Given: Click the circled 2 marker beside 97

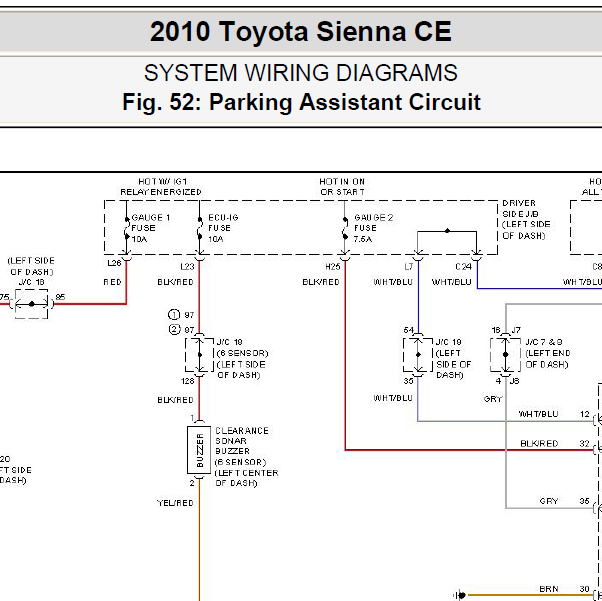Looking at the screenshot, I should pyautogui.click(x=174, y=329).
